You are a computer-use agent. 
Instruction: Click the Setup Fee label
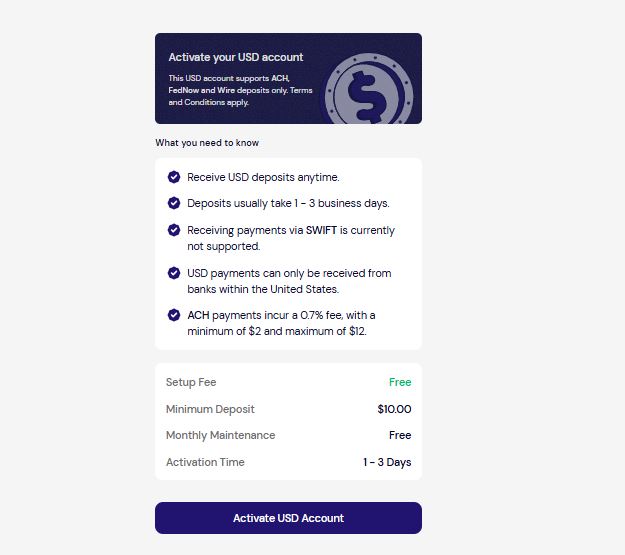tap(191, 382)
